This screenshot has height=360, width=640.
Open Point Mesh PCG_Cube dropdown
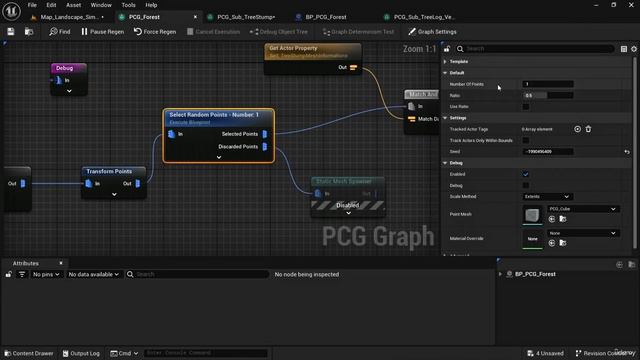pyautogui.click(x=583, y=209)
